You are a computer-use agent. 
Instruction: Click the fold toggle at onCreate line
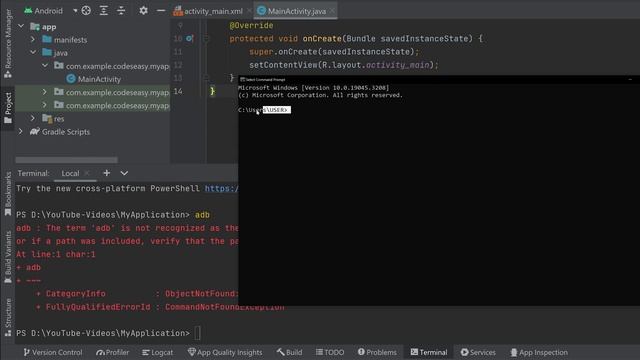(206, 38)
